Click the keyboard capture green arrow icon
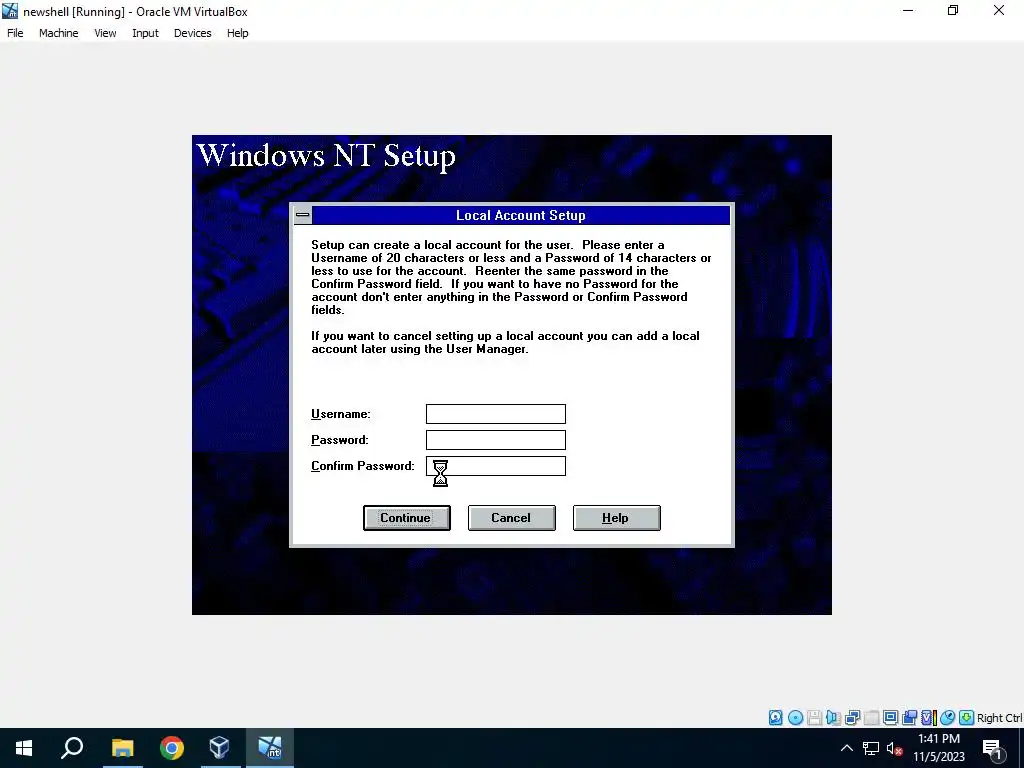This screenshot has height=768, width=1024. [967, 718]
